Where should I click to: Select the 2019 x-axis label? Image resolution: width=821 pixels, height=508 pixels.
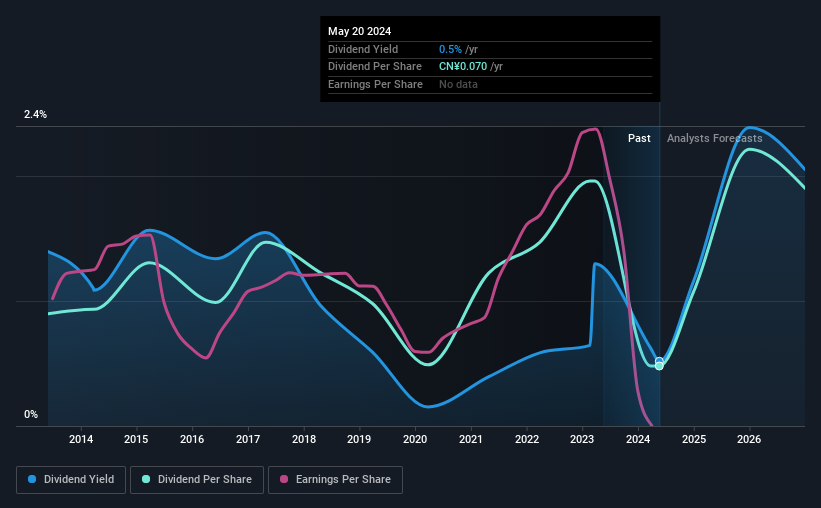pos(359,439)
